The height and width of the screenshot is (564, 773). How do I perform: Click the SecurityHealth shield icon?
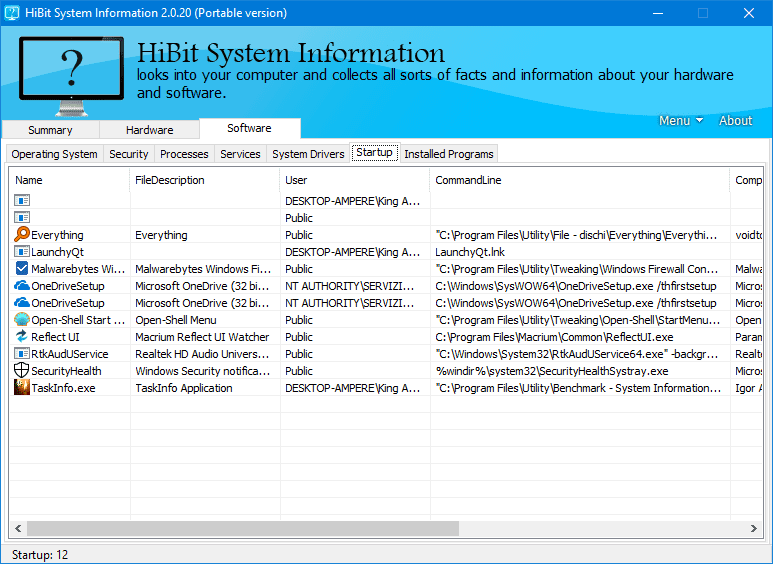point(22,371)
